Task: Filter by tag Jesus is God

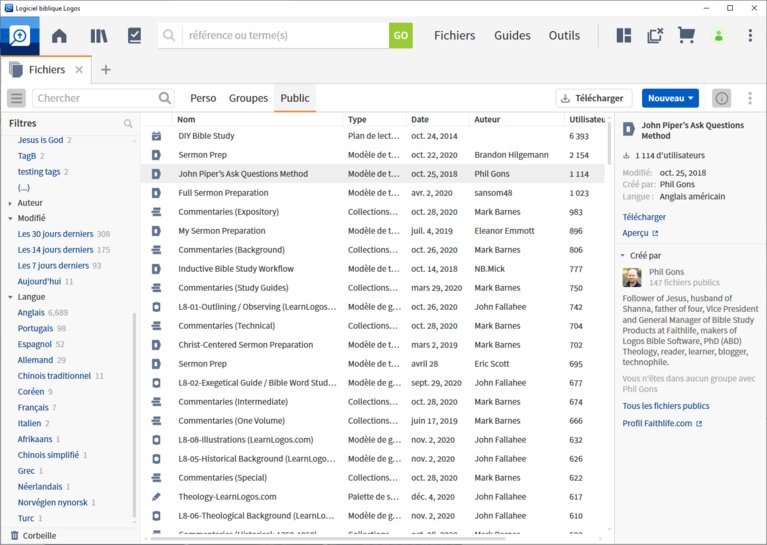Action: [x=40, y=140]
